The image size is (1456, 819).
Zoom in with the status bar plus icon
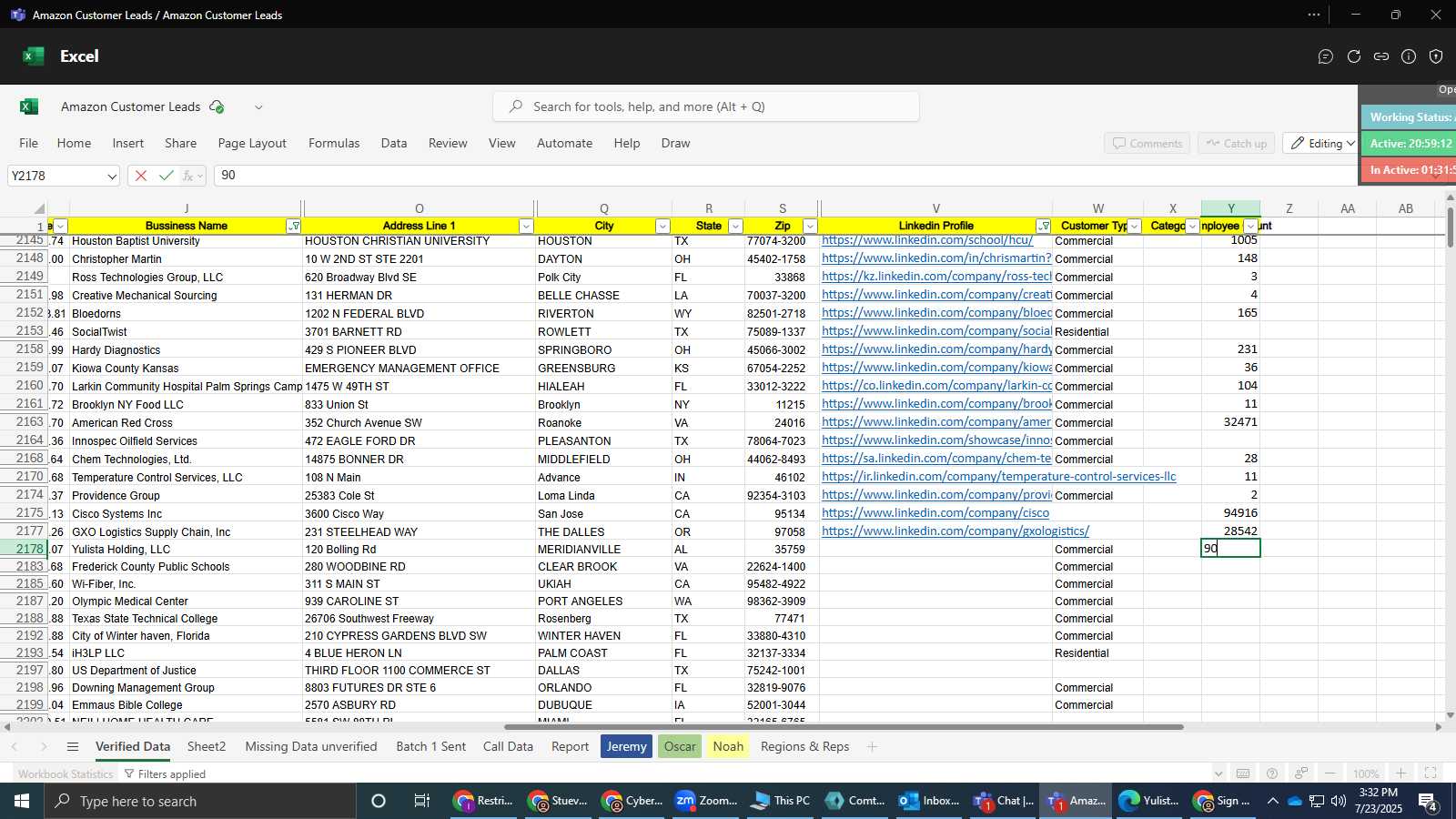[x=1401, y=773]
